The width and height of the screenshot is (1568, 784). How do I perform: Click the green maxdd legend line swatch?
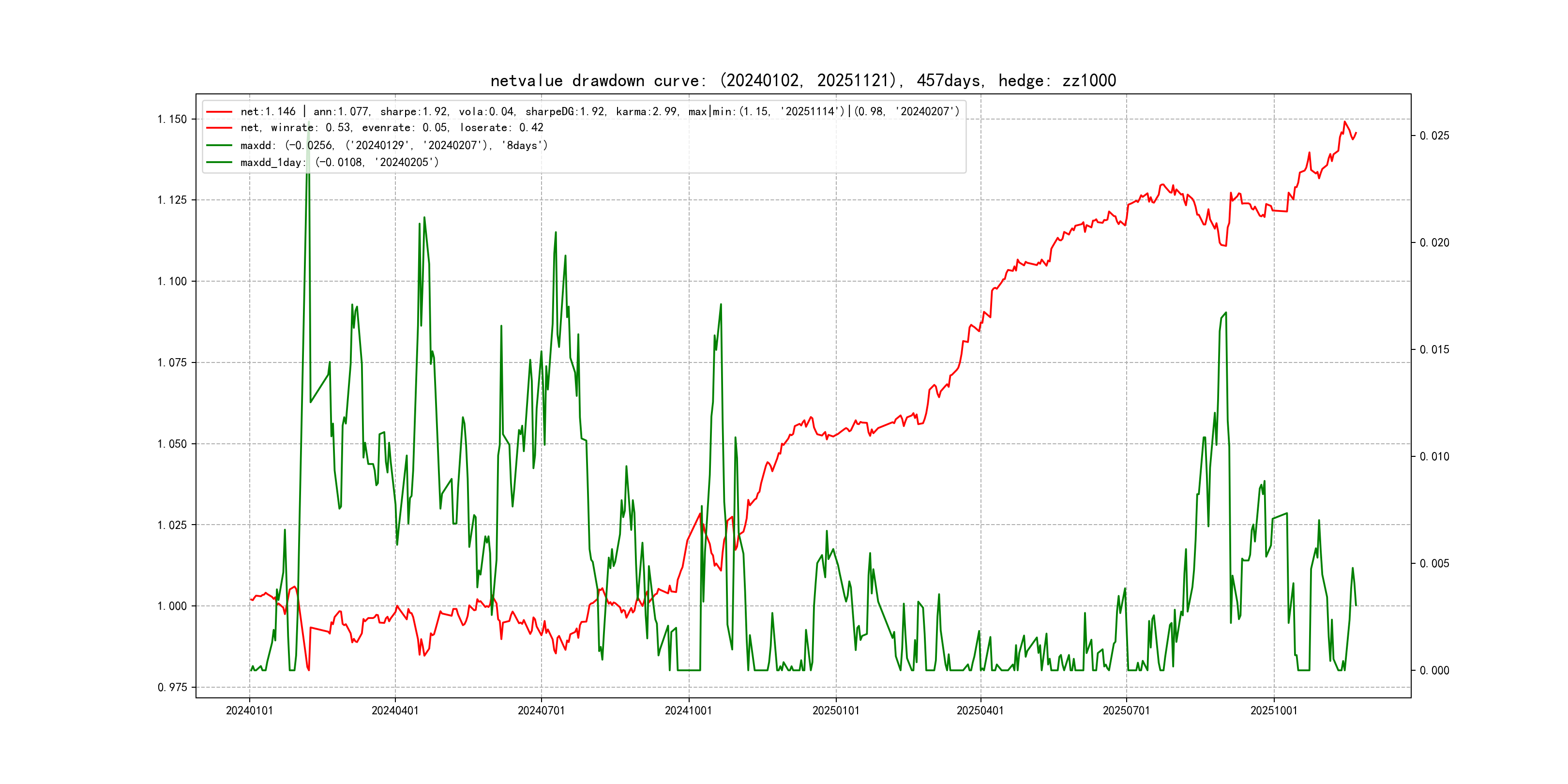(219, 146)
